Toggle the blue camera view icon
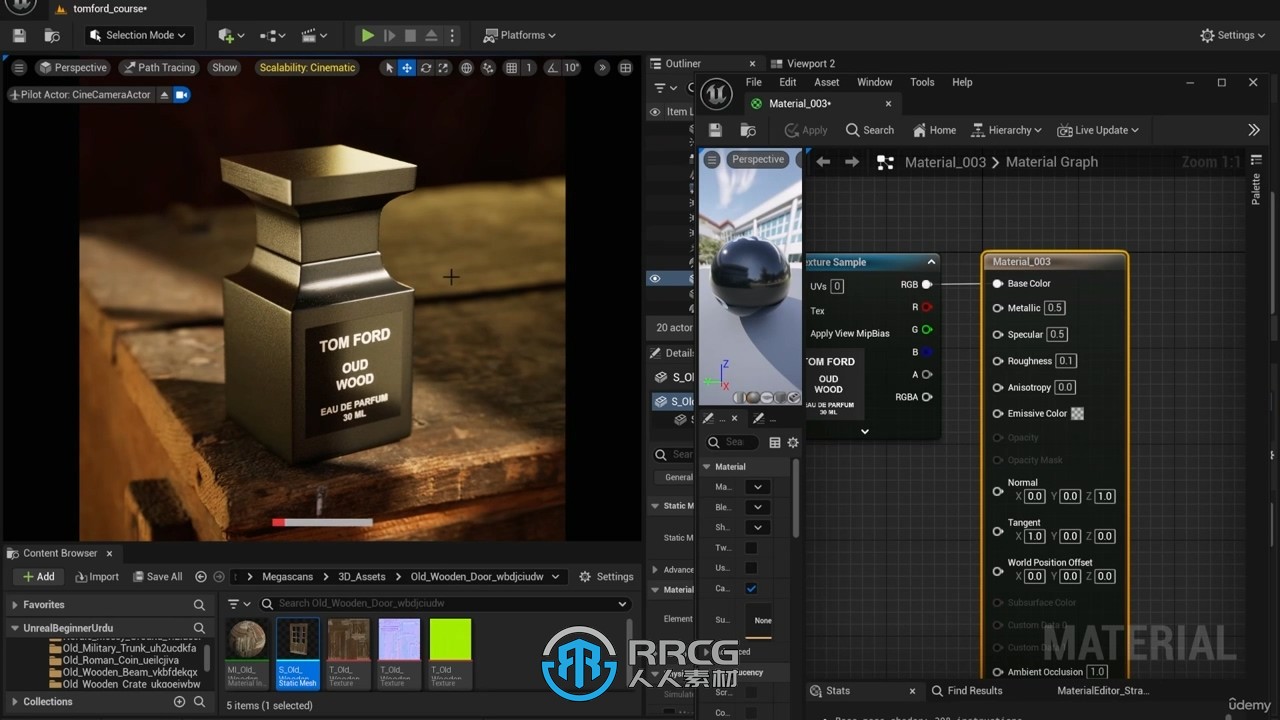 tap(182, 95)
